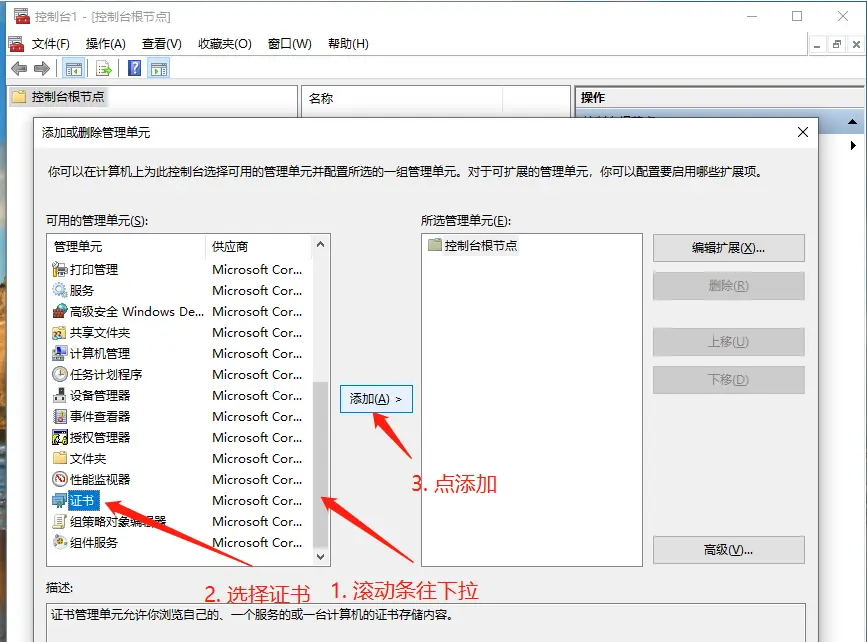Screen dimensions: 867x642
Task: Click the 上移(U) button
Action: click(728, 342)
